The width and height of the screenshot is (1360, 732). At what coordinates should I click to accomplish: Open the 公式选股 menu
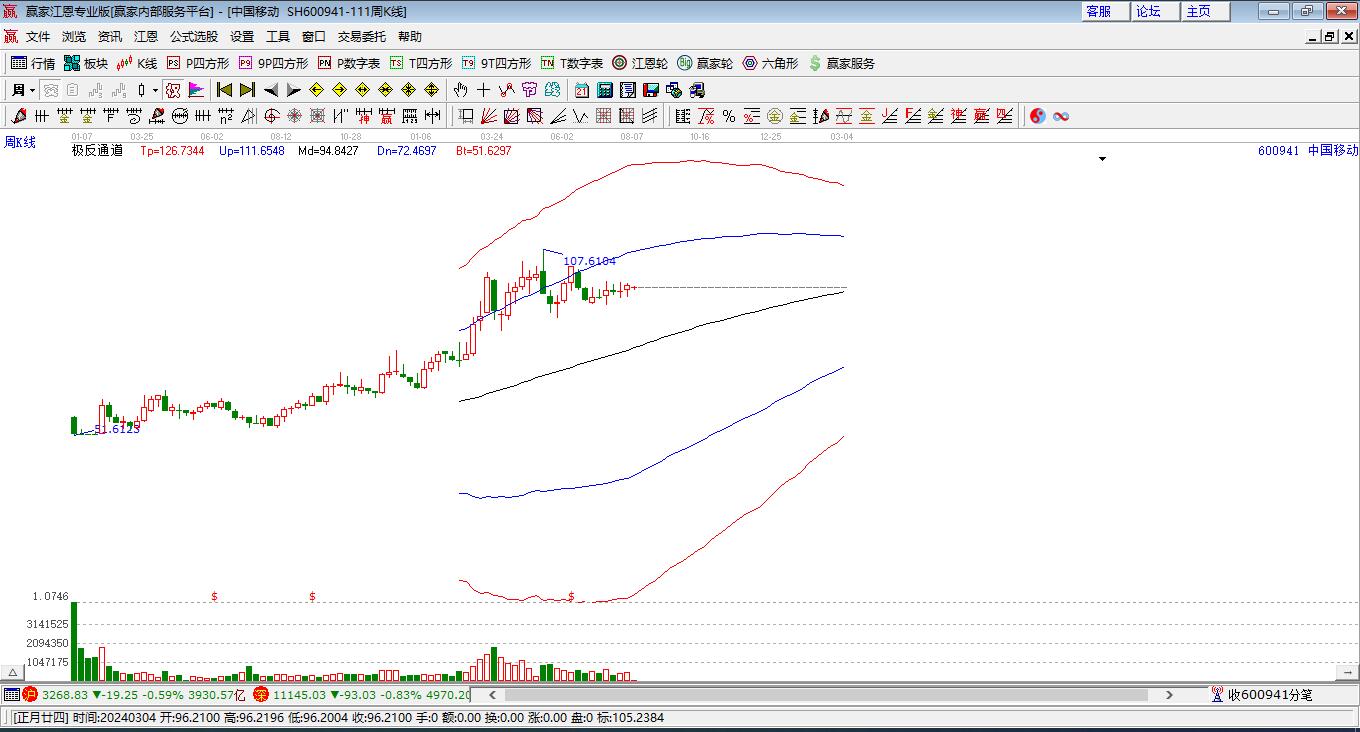[193, 36]
